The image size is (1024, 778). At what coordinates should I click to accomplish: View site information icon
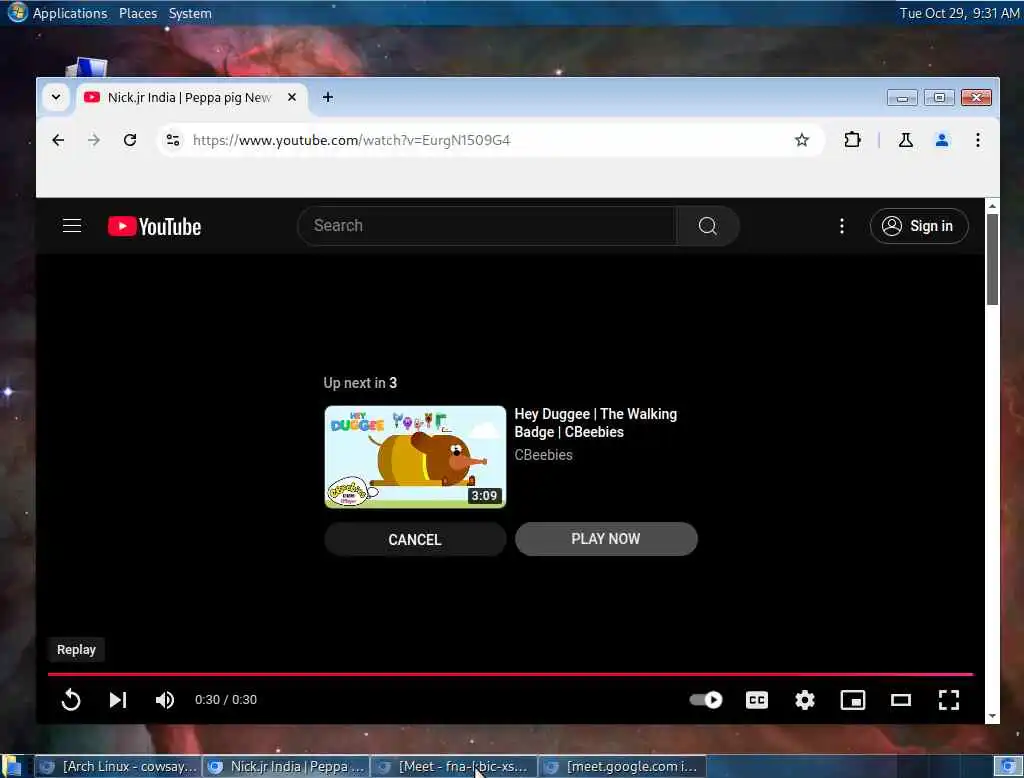[x=173, y=140]
